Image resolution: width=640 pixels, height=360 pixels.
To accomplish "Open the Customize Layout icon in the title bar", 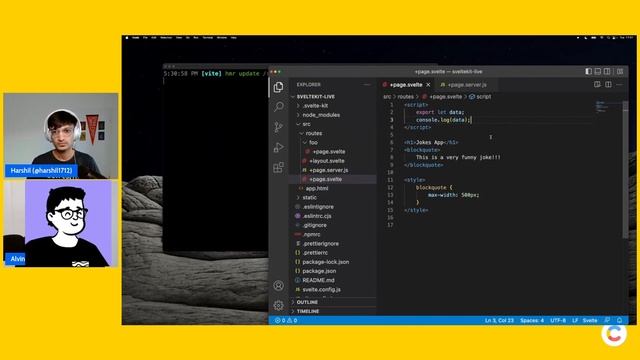I will click(620, 71).
